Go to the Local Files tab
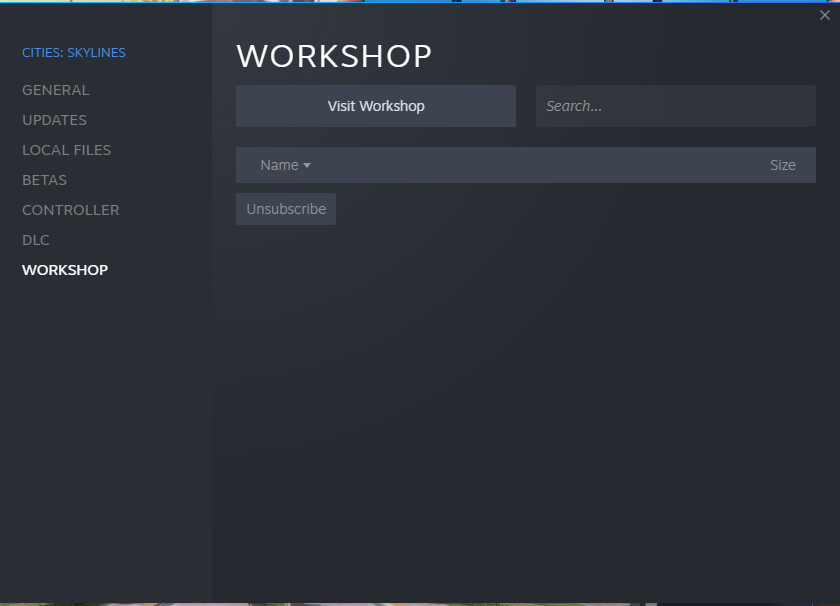Viewport: 840px width, 606px height. pyautogui.click(x=66, y=150)
